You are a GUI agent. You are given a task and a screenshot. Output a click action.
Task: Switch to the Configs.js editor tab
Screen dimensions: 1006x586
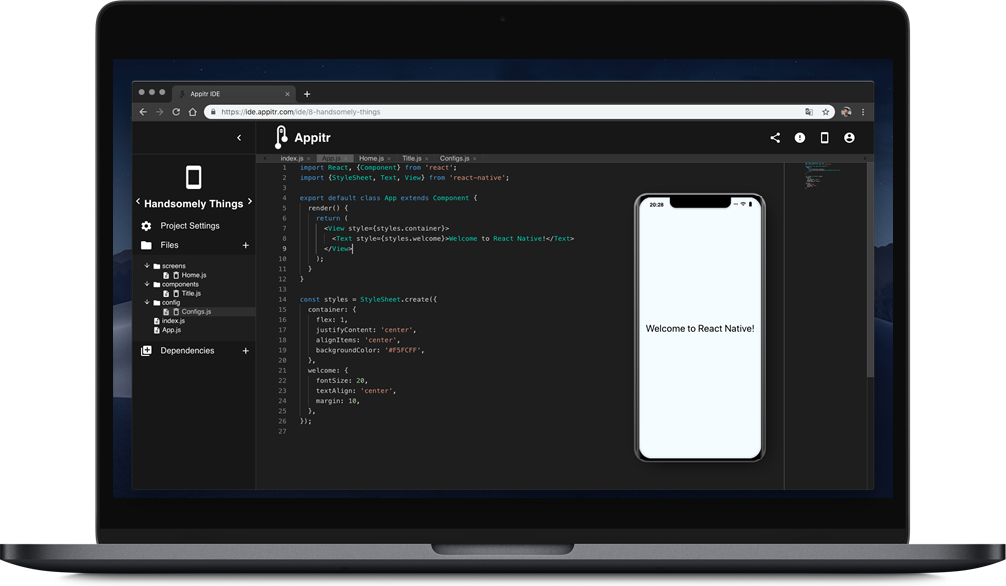(454, 159)
